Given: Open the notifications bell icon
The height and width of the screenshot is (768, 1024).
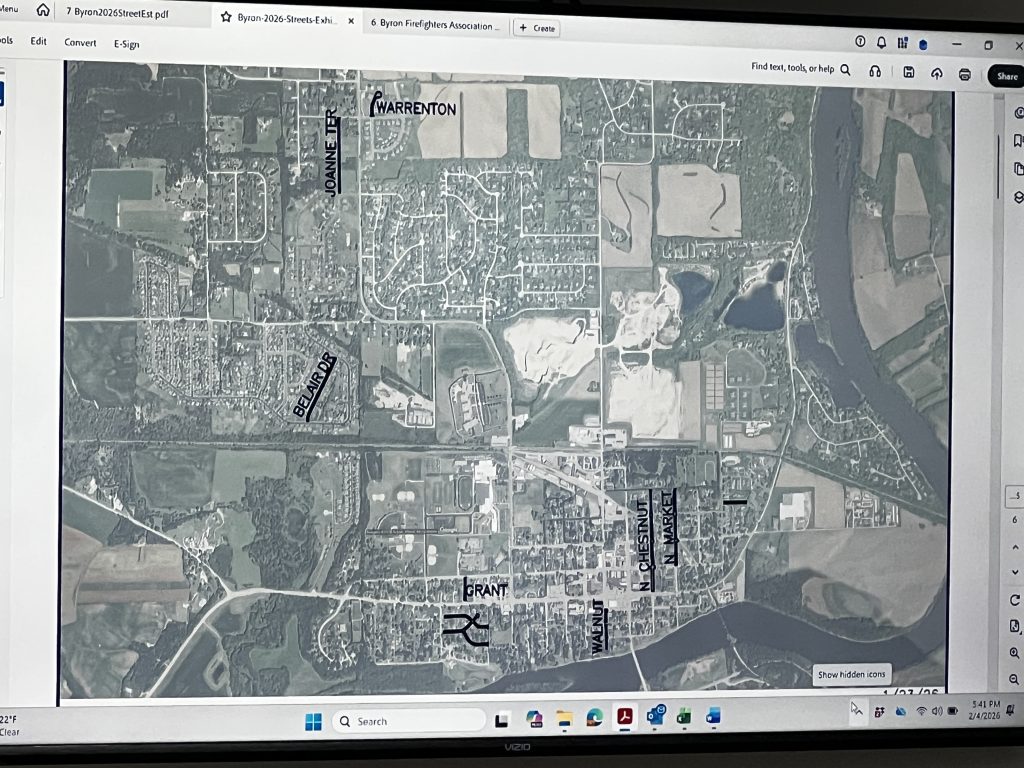Looking at the screenshot, I should (x=881, y=42).
